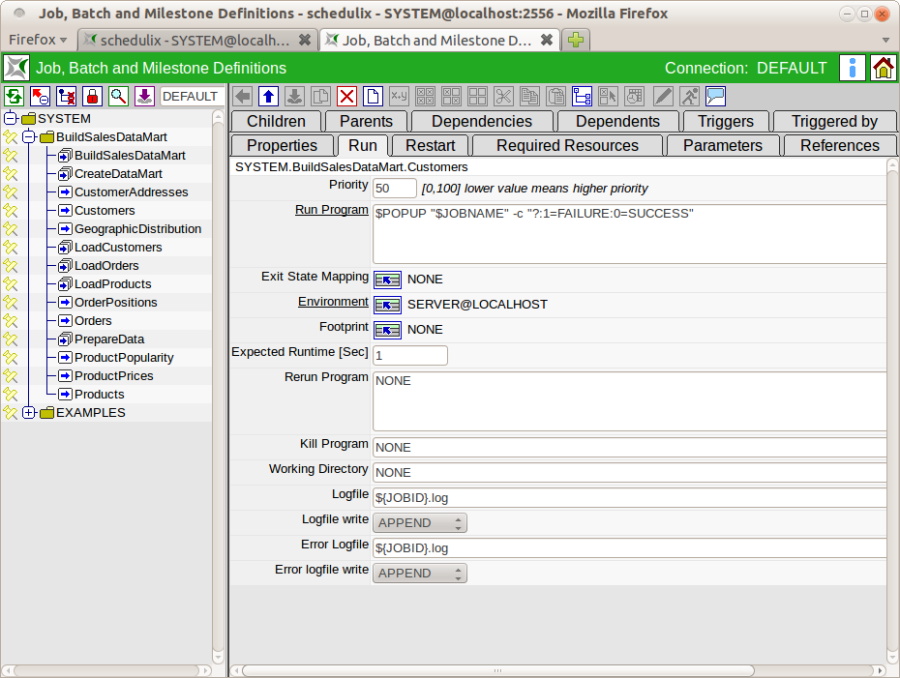Switch to the Properties tab

click(x=281, y=146)
